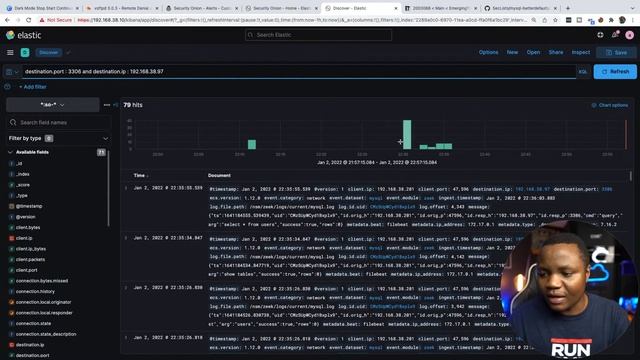
Task: Switch to the Dark Mode Stop Start tab
Action: [43, 8]
